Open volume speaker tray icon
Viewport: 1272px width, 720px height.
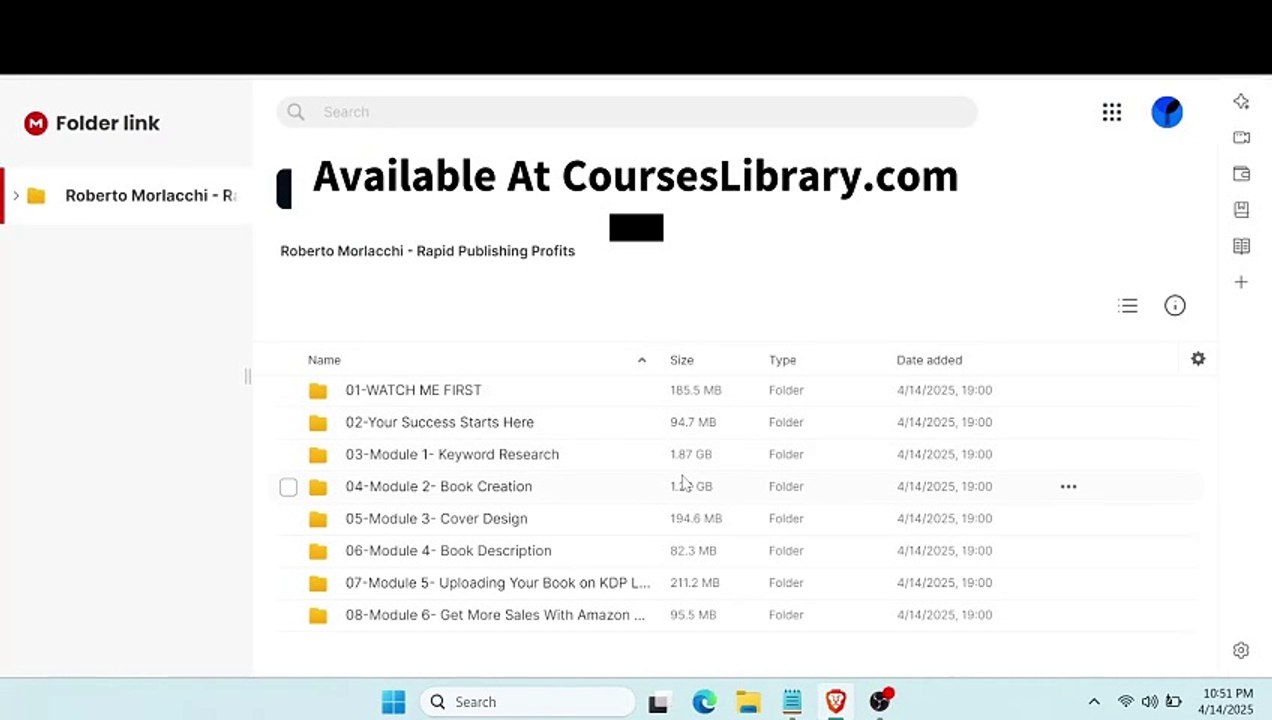tap(1150, 702)
